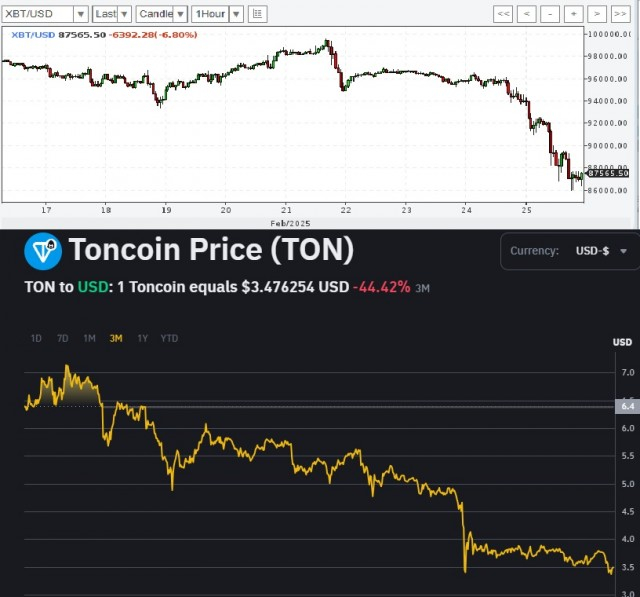Screen dimensions: 640x597
Task: Jump to chart end with >> button
Action: (621, 14)
